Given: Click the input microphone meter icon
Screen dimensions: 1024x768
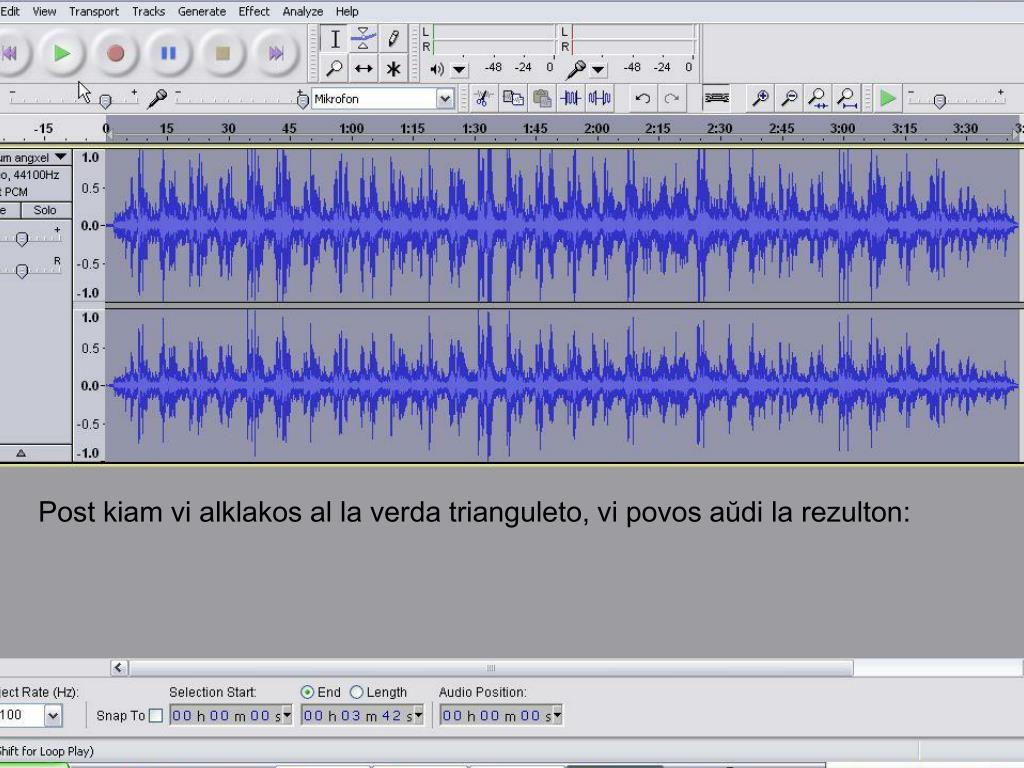Looking at the screenshot, I should click(576, 69).
